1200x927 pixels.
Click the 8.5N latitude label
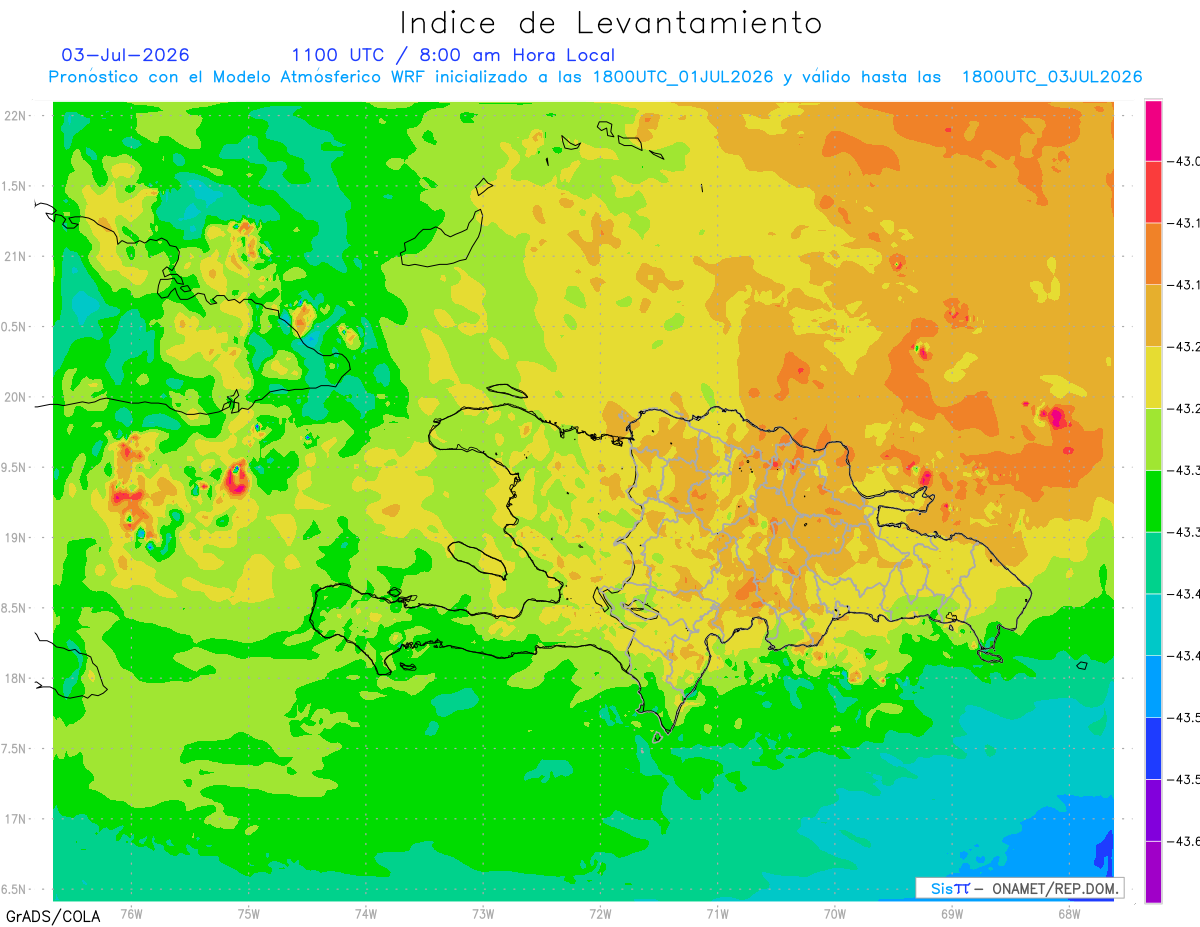(14, 608)
